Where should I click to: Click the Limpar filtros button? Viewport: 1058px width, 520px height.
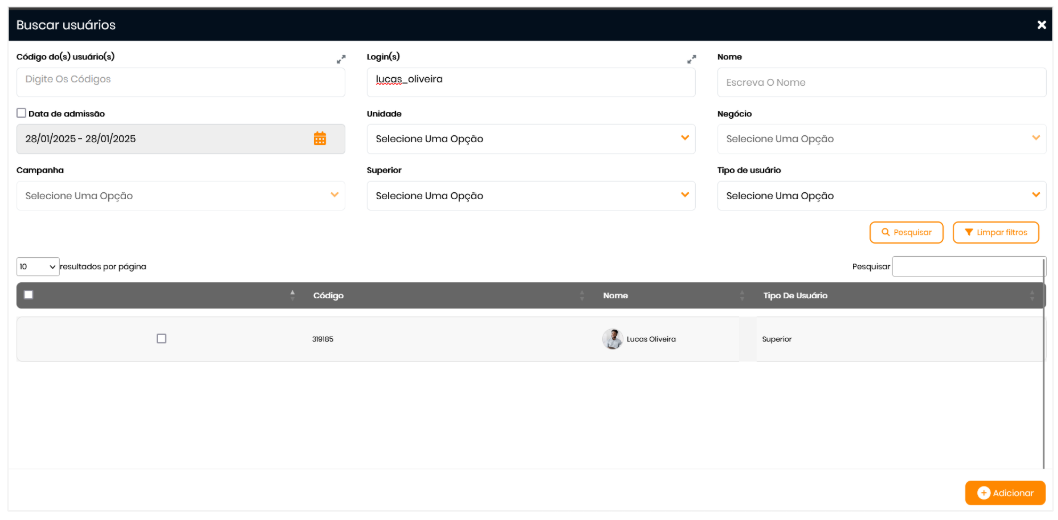coord(995,232)
